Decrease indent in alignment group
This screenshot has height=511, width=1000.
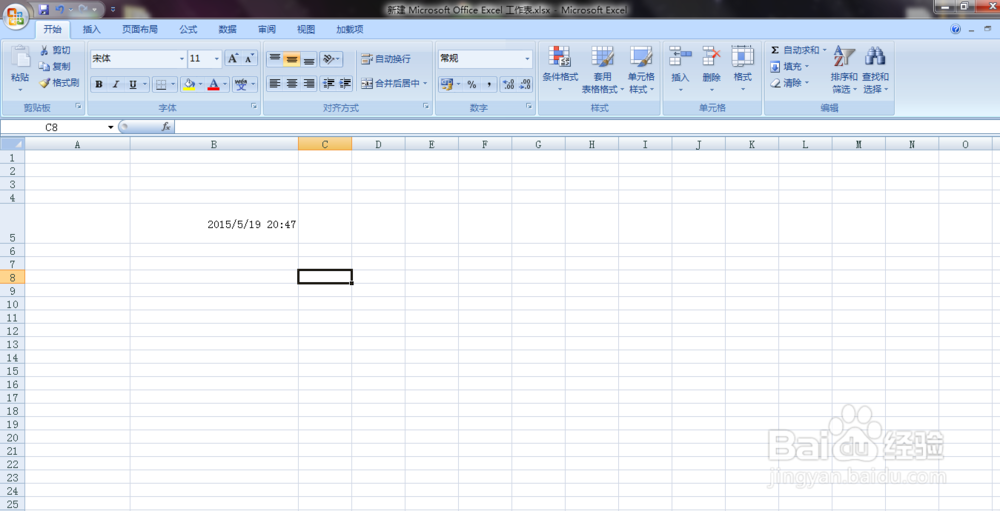328,84
